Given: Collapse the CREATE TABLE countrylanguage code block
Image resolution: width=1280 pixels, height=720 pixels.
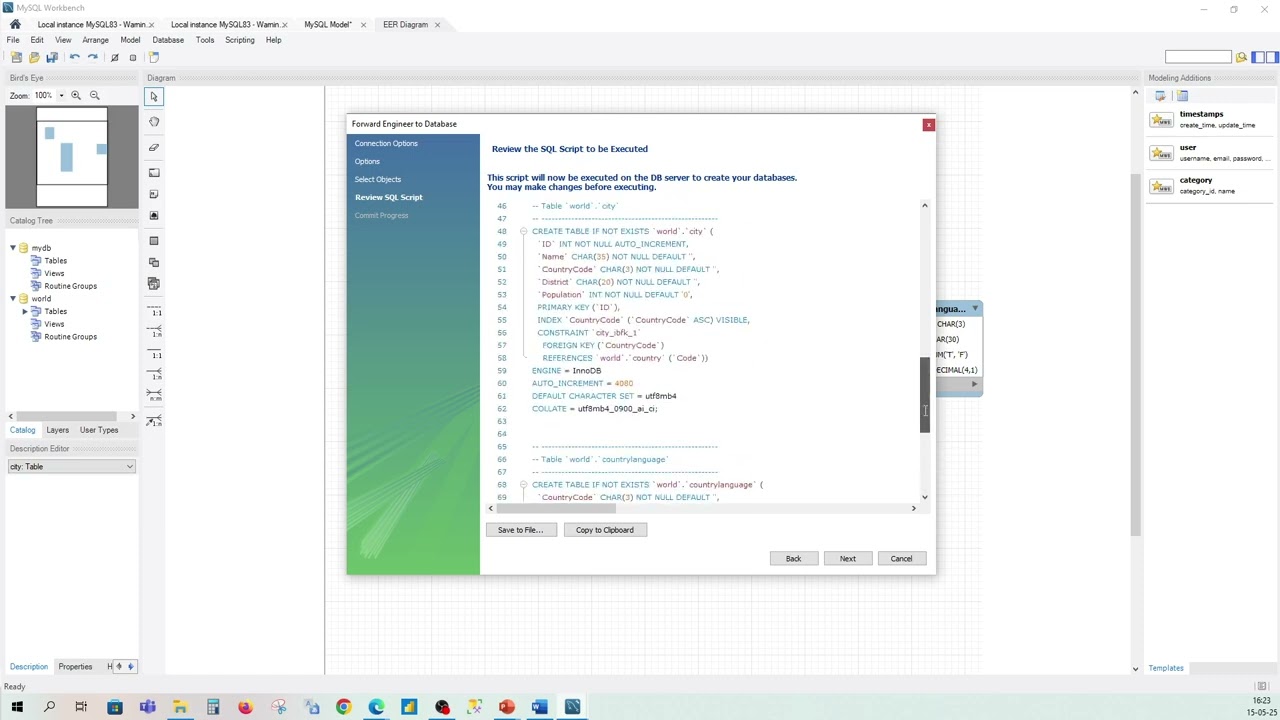Looking at the screenshot, I should point(523,484).
